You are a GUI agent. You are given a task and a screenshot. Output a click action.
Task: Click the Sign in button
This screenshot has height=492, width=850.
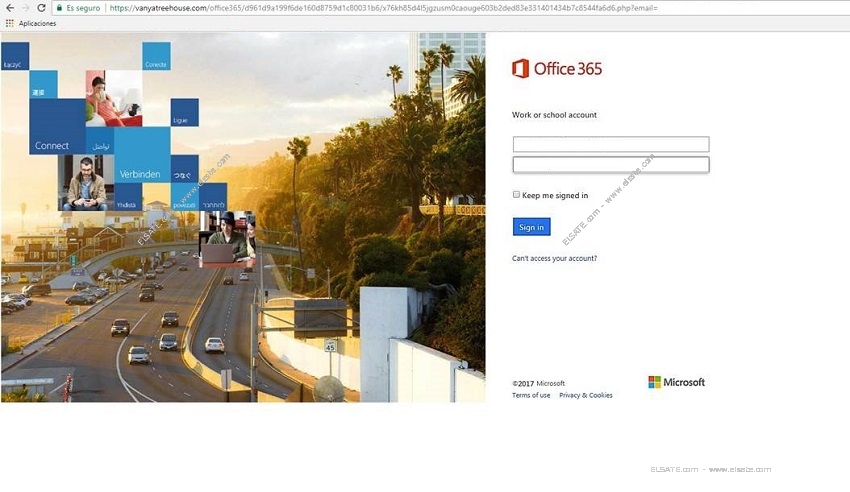click(531, 227)
